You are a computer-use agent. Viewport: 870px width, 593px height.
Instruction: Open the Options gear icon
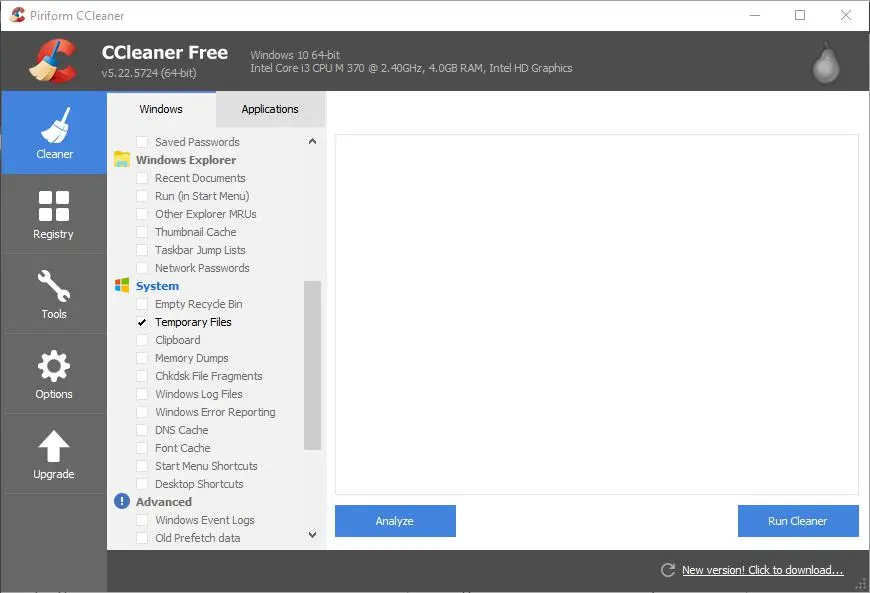[x=54, y=366]
